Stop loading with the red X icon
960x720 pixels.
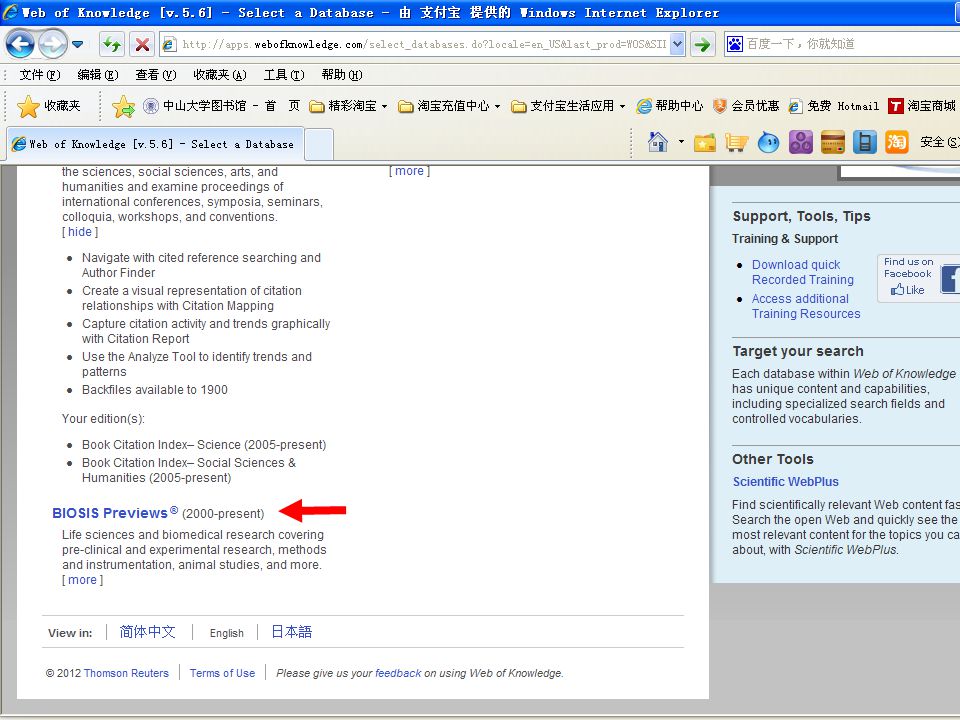point(142,44)
